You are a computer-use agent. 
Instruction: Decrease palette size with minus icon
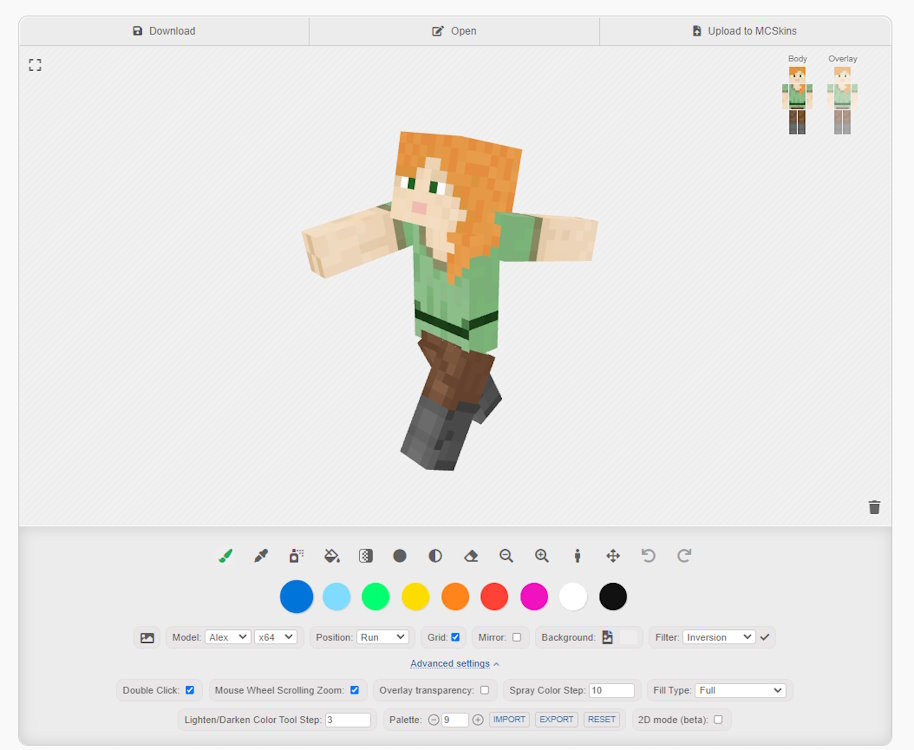[433, 720]
